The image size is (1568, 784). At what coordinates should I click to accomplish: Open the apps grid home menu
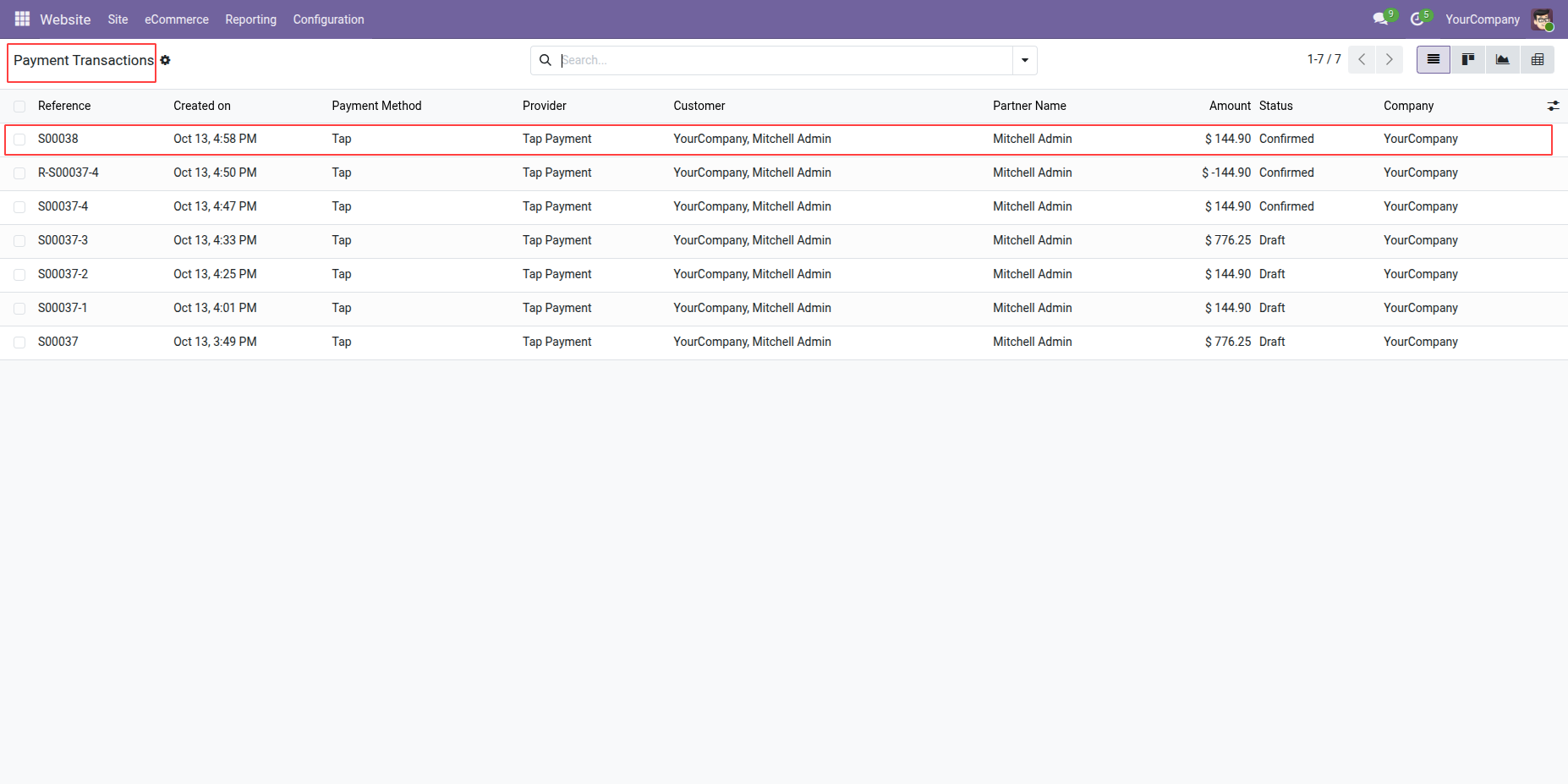(x=22, y=19)
